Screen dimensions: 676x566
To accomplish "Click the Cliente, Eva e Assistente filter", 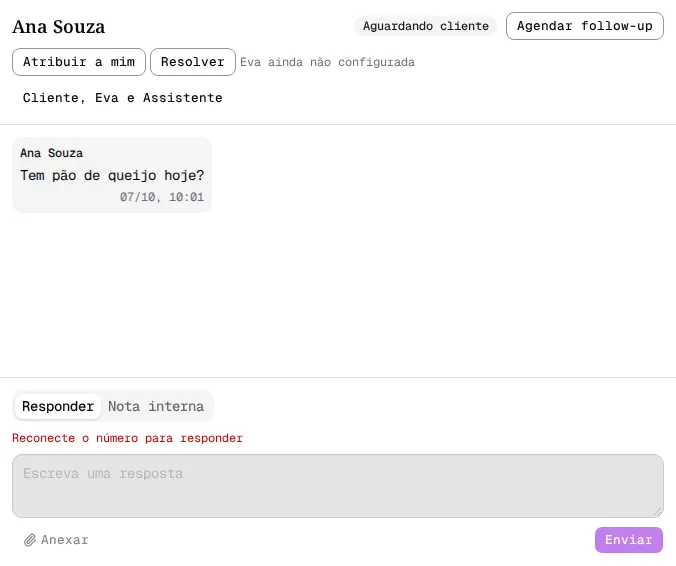I will point(122,98).
